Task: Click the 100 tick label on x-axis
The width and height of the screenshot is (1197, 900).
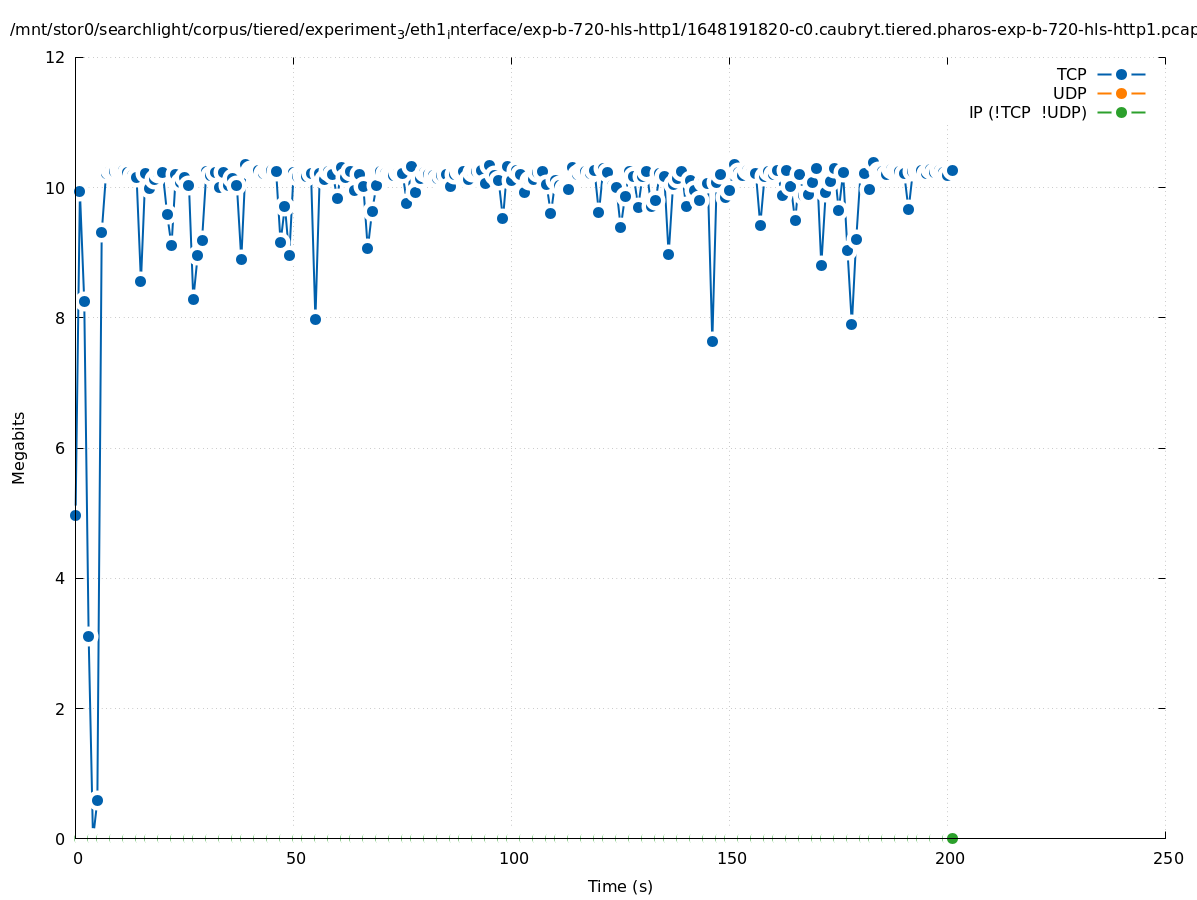Action: [x=513, y=858]
